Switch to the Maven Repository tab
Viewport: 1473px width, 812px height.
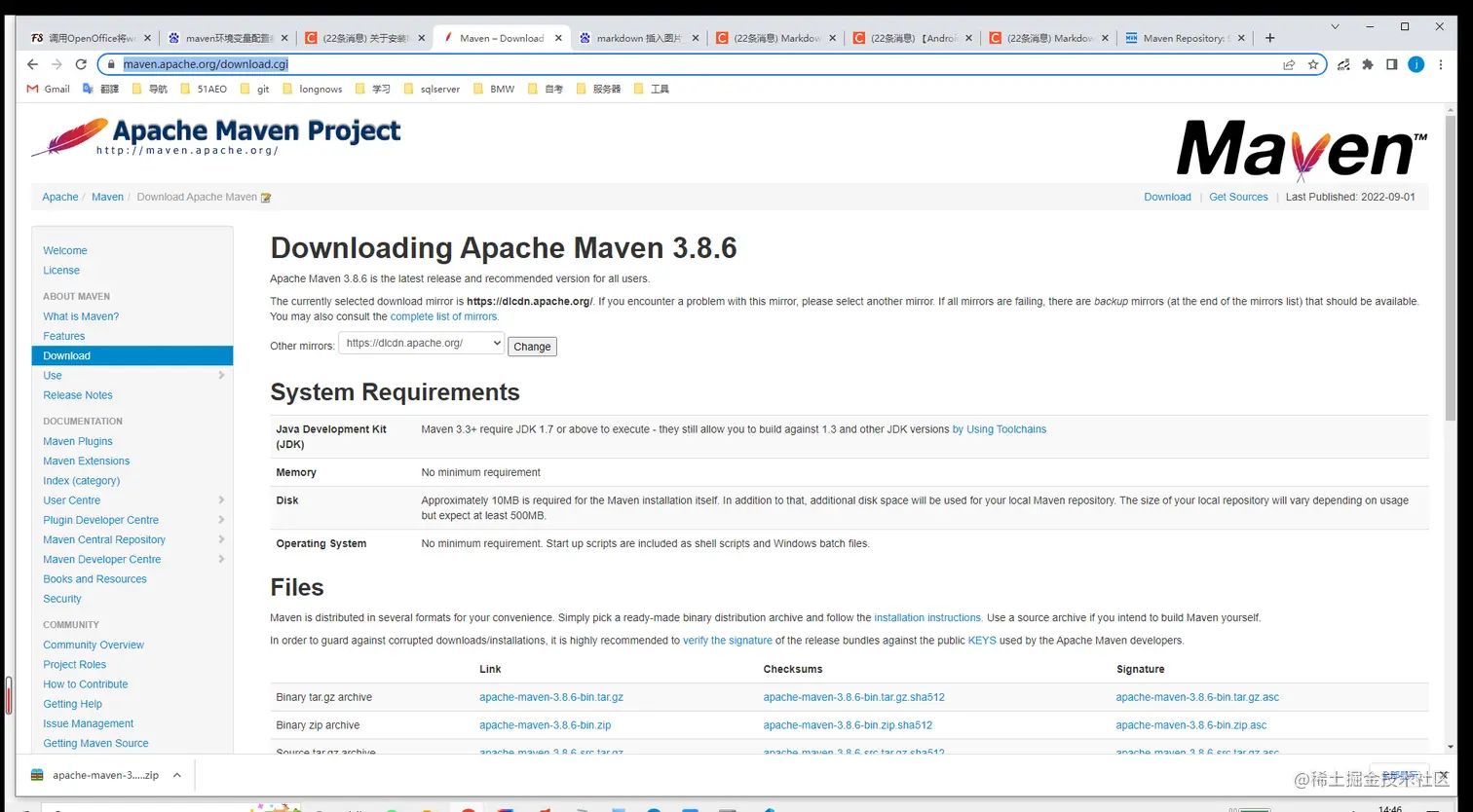[x=1186, y=38]
